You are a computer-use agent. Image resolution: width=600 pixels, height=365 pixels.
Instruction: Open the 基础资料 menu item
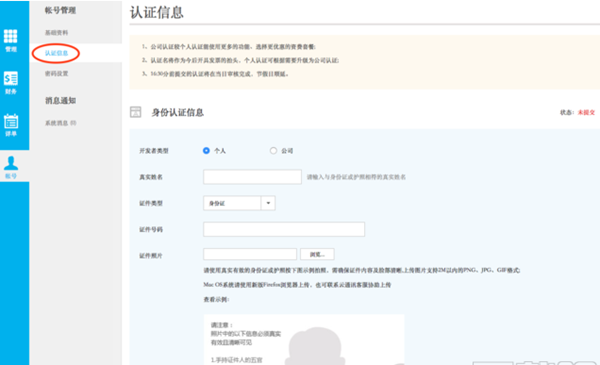click(57, 33)
